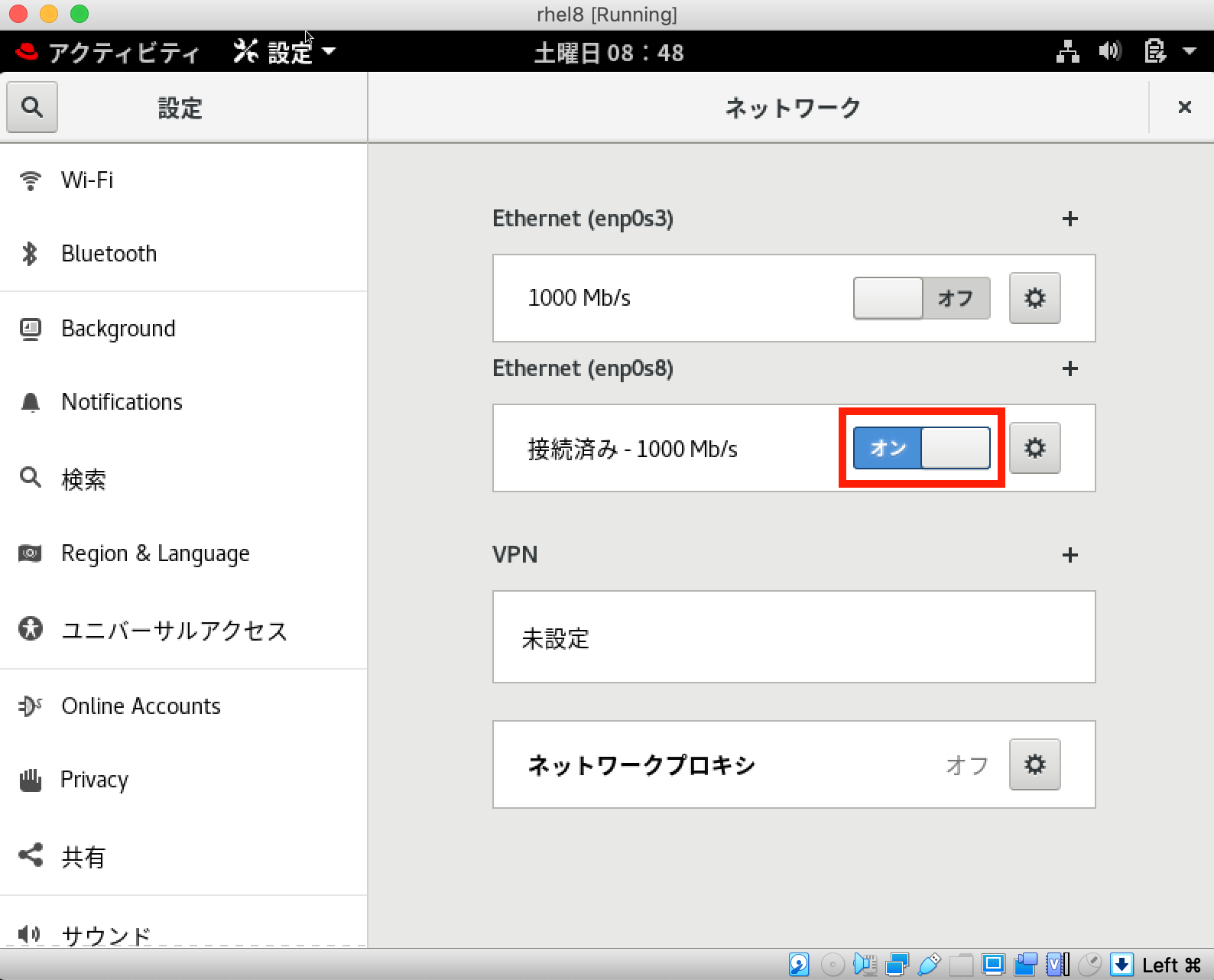Click the VirtualBox USB indicator
Screen dimensions: 1214x980
tap(929, 965)
